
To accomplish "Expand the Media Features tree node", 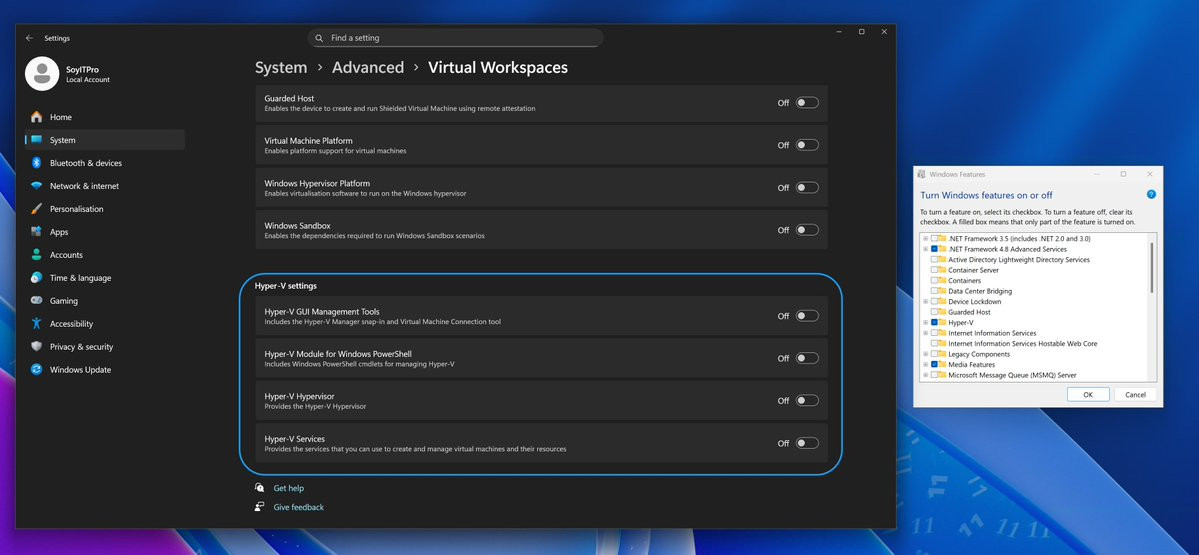I will click(925, 365).
